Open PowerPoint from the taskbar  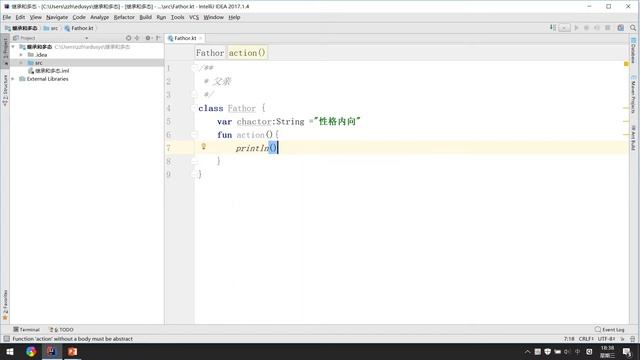click(72, 351)
